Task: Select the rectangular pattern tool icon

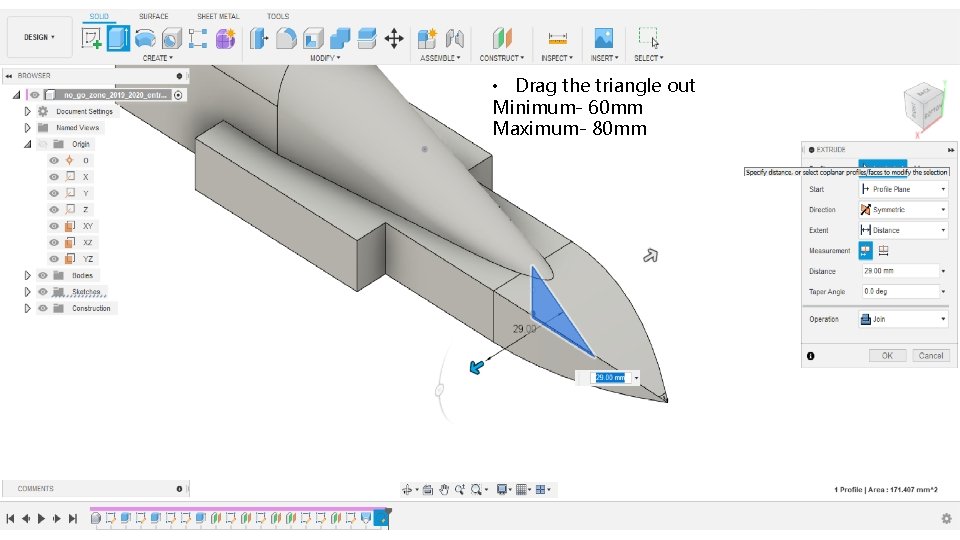Action: point(198,39)
